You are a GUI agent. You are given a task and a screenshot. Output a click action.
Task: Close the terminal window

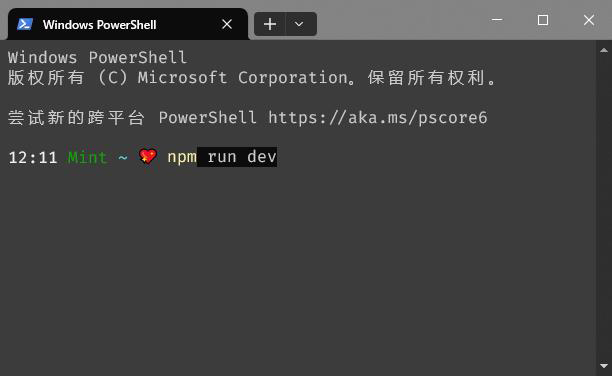point(589,20)
